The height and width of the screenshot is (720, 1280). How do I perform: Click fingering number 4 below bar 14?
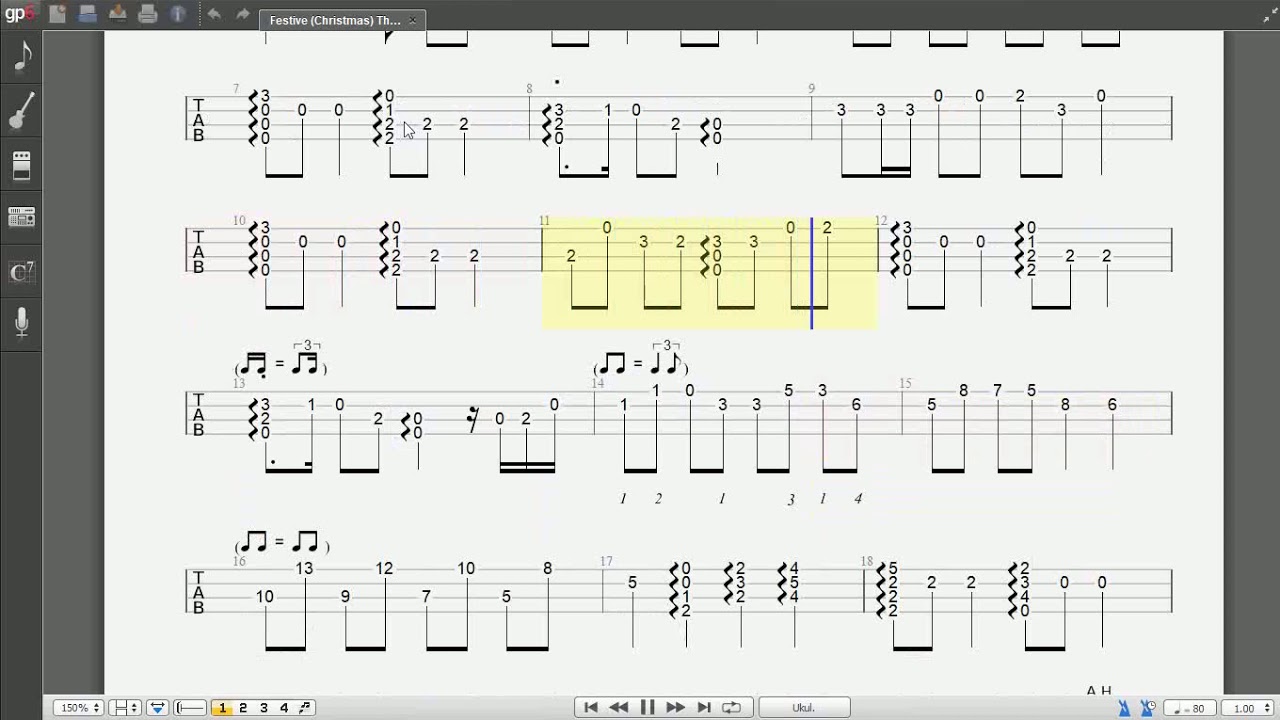tap(858, 498)
